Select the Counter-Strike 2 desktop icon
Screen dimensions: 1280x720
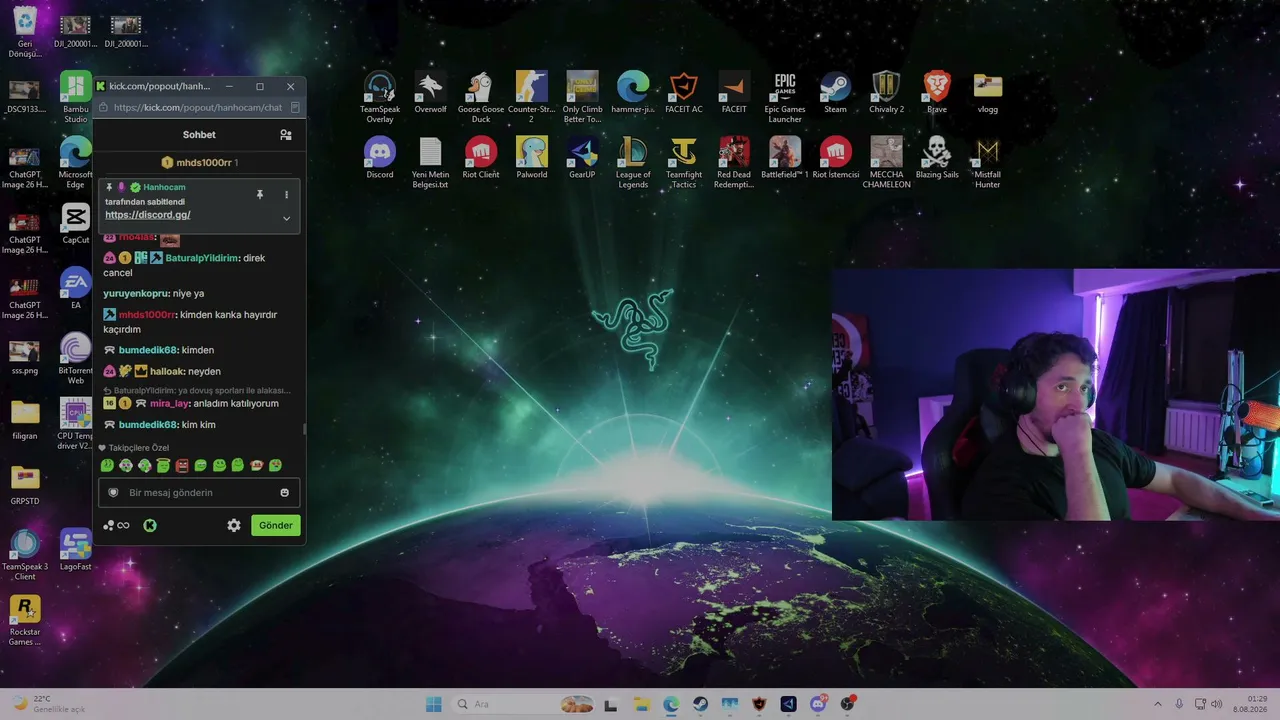coord(531,97)
